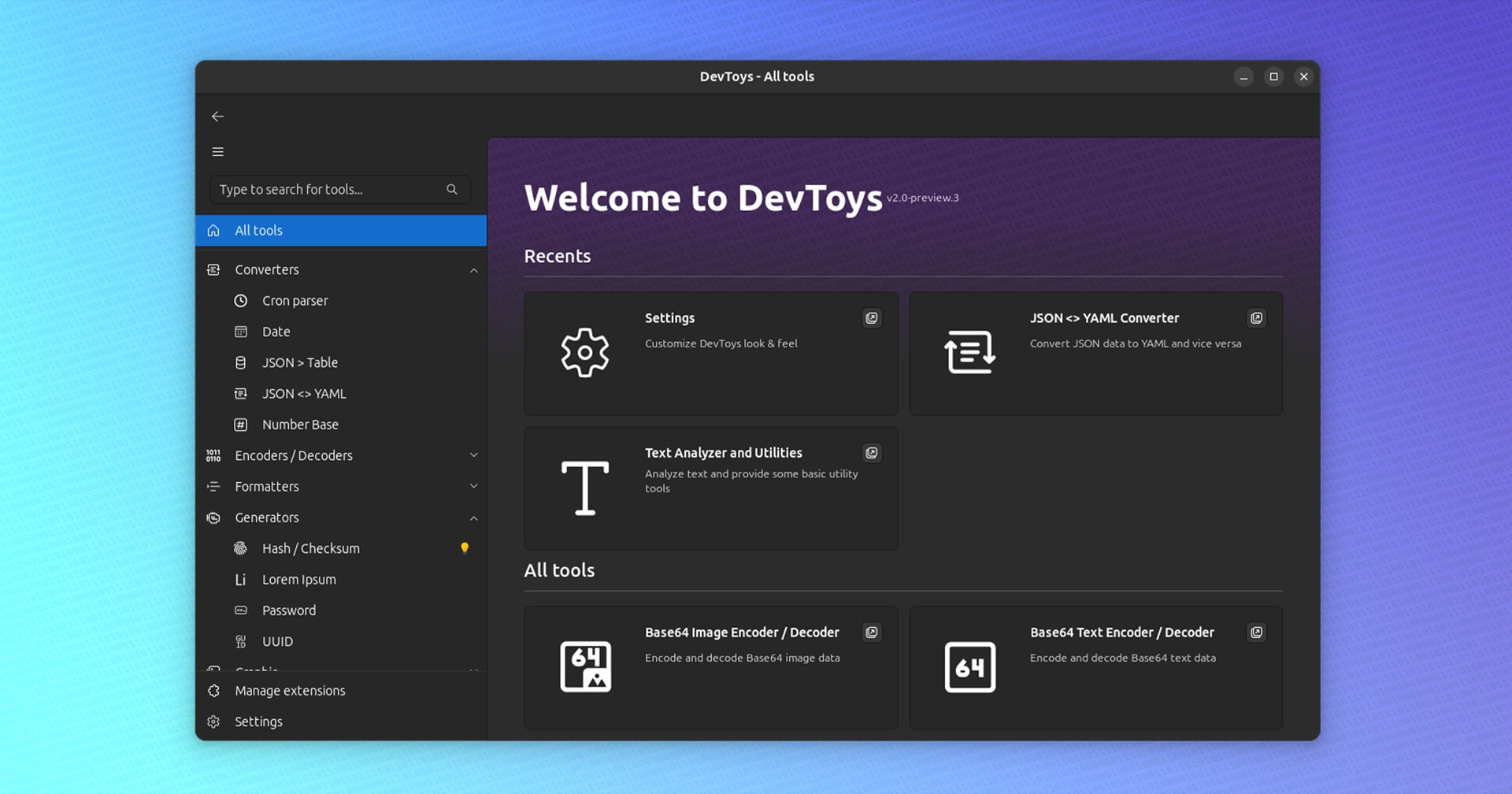Click the Base64 Text Encoder 64 icon
1512x794 pixels.
point(969,667)
